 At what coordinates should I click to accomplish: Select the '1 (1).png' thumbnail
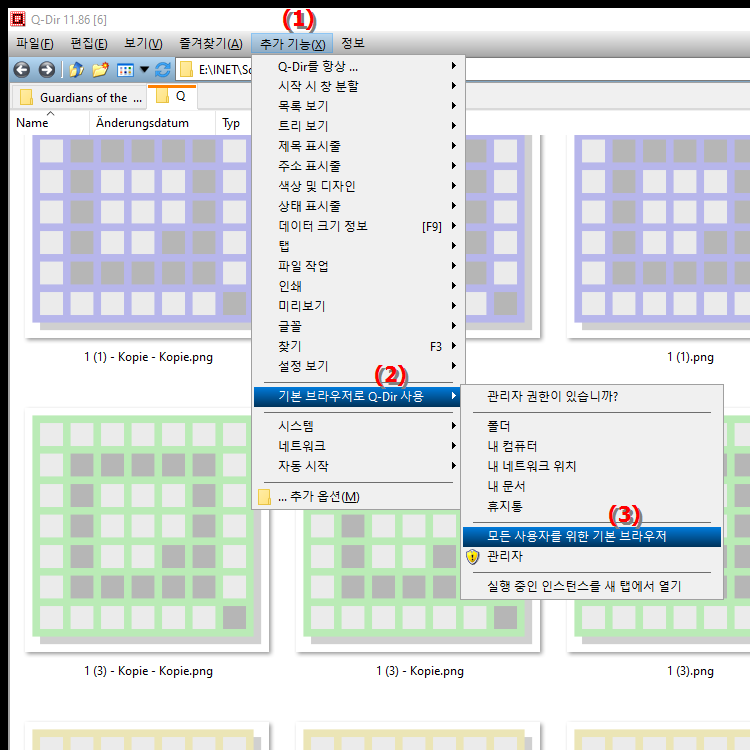(659, 237)
